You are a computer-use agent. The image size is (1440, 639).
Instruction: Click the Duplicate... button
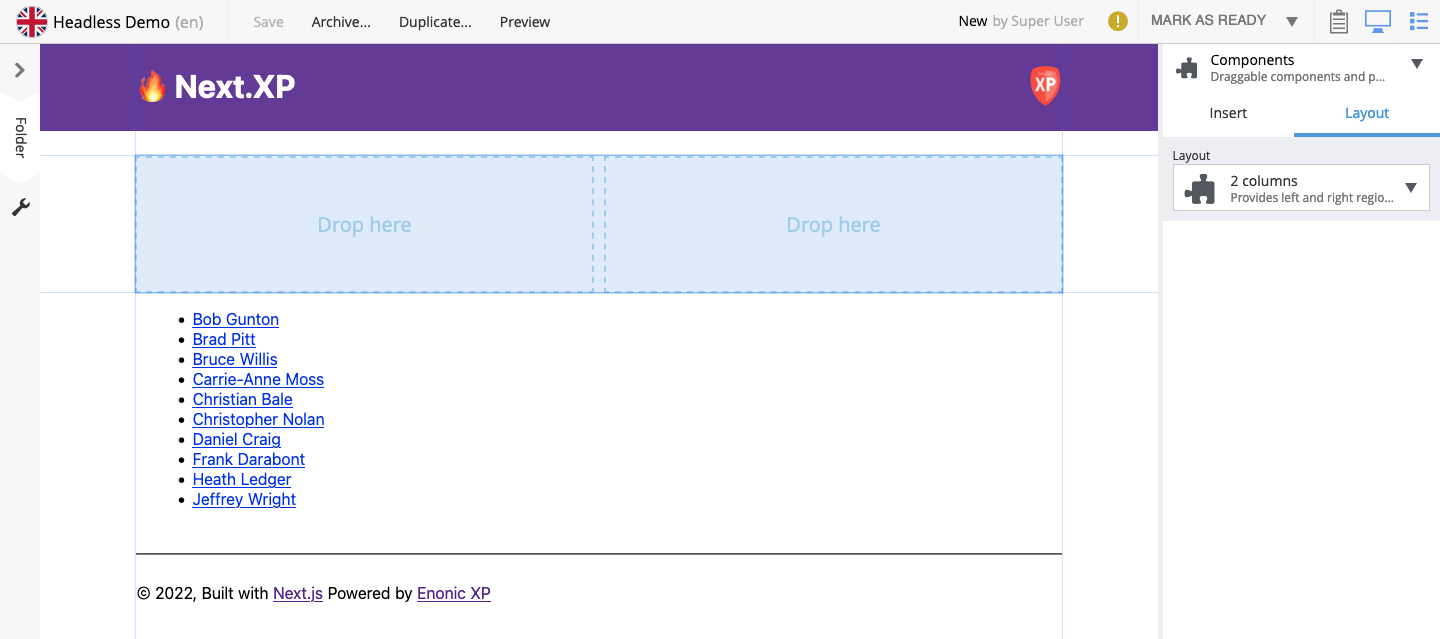click(435, 22)
